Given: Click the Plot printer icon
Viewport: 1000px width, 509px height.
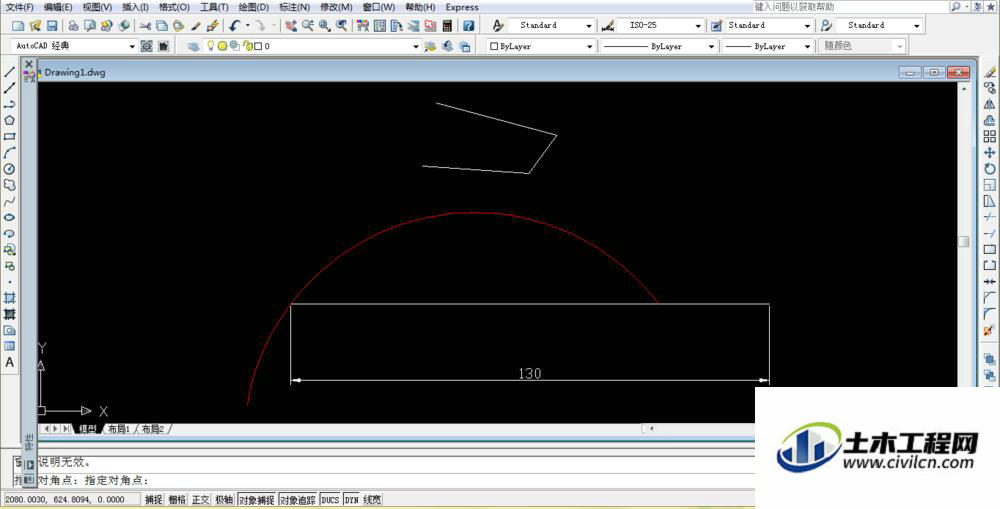Looking at the screenshot, I should (73, 26).
